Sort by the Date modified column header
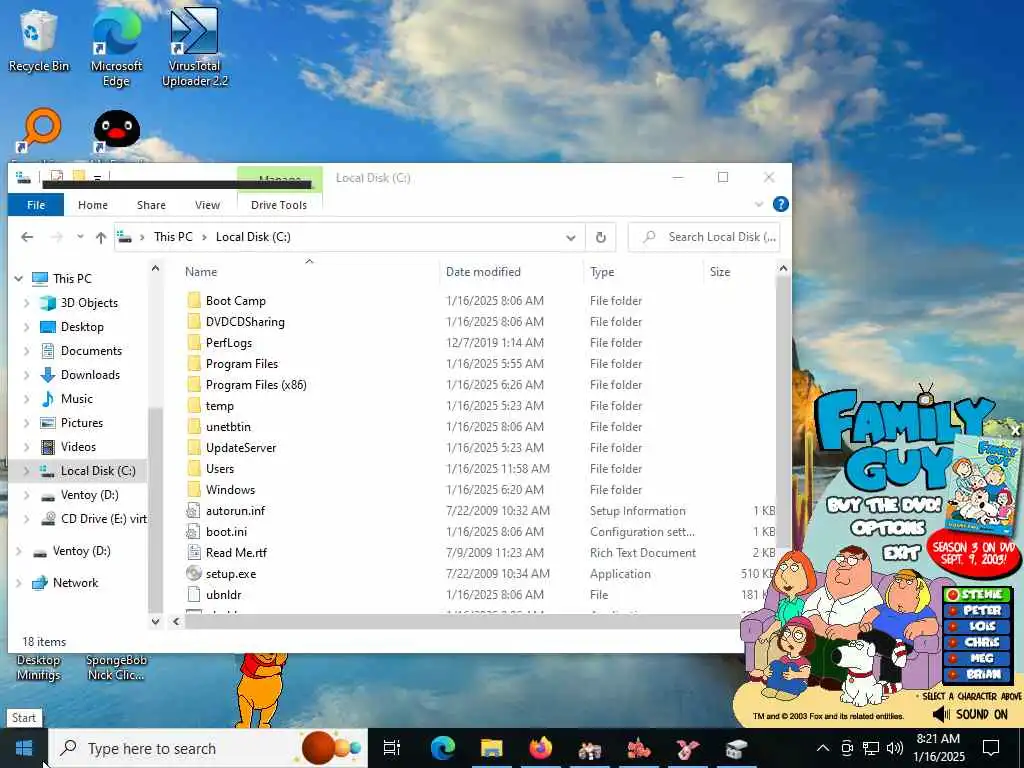 click(483, 272)
